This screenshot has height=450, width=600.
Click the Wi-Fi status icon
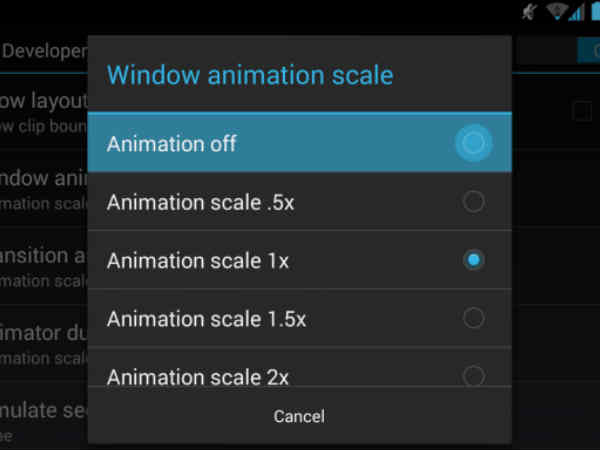557,11
